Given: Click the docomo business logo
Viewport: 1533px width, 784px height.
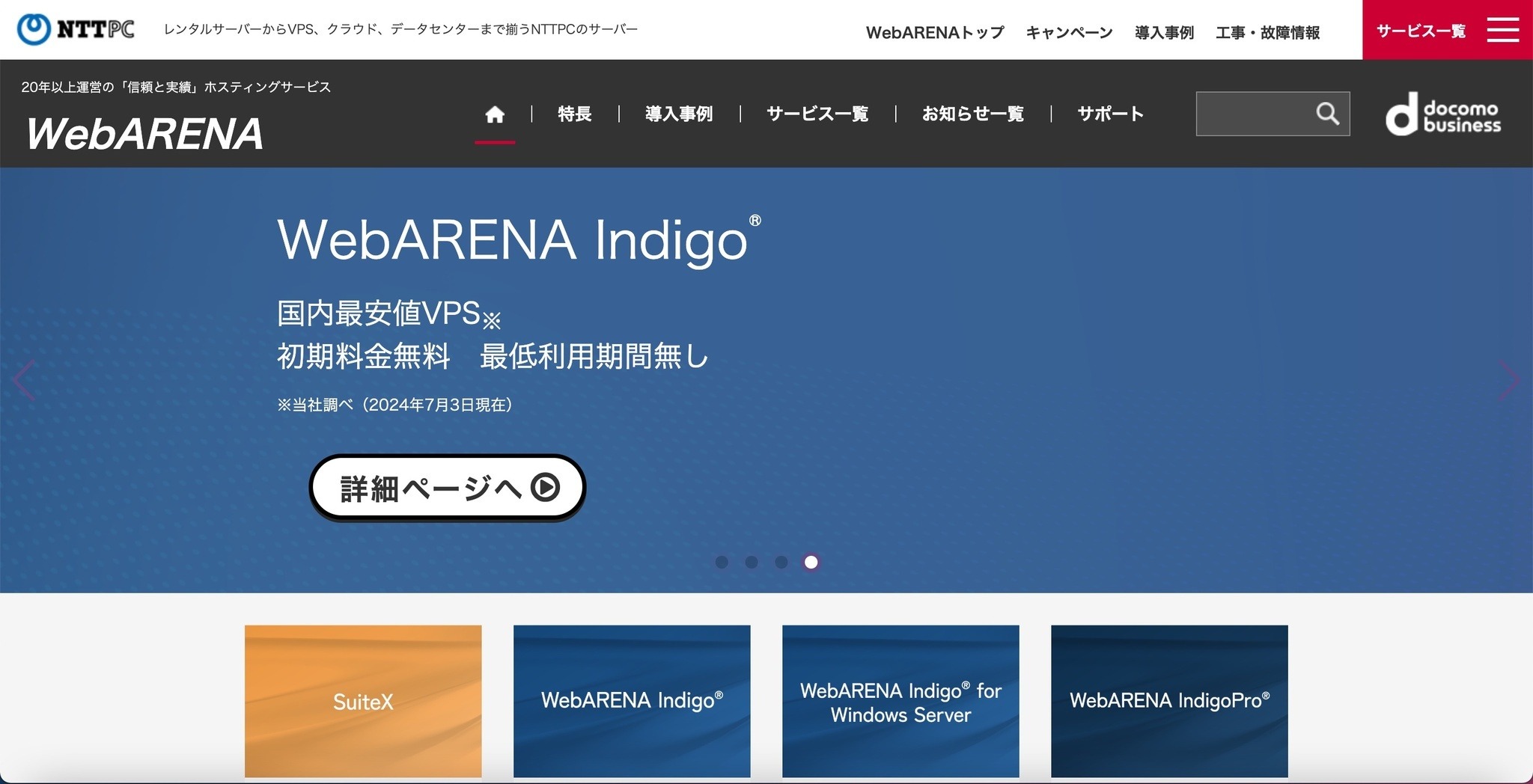Looking at the screenshot, I should point(1442,114).
